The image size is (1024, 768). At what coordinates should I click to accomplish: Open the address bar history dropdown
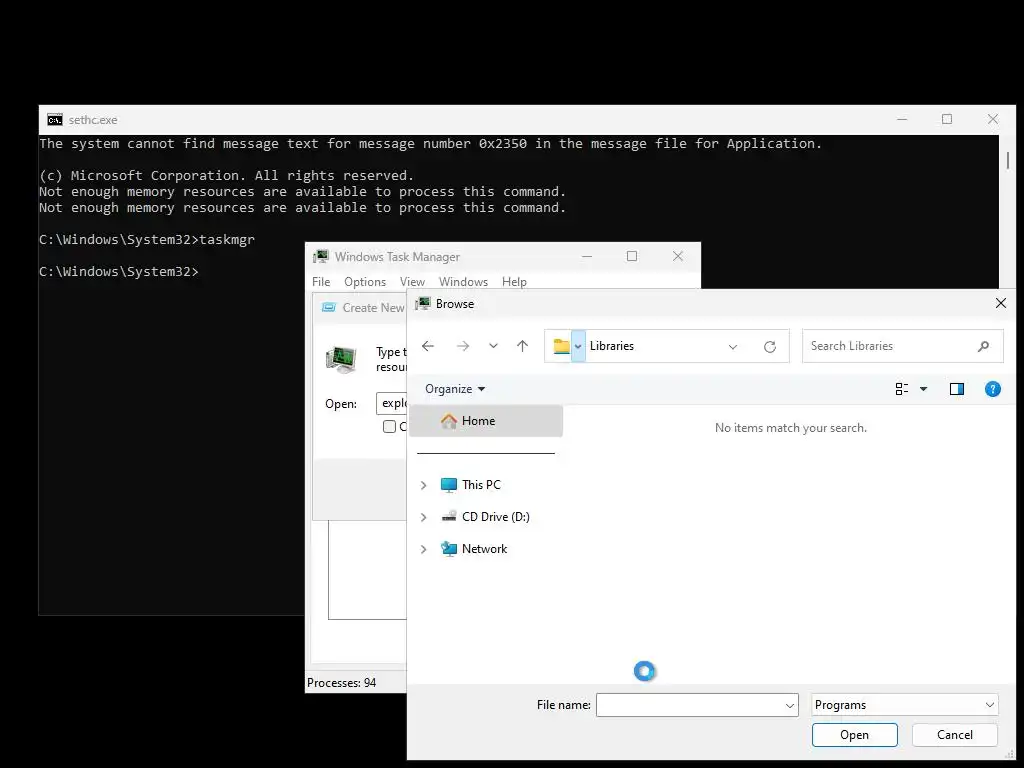733,347
